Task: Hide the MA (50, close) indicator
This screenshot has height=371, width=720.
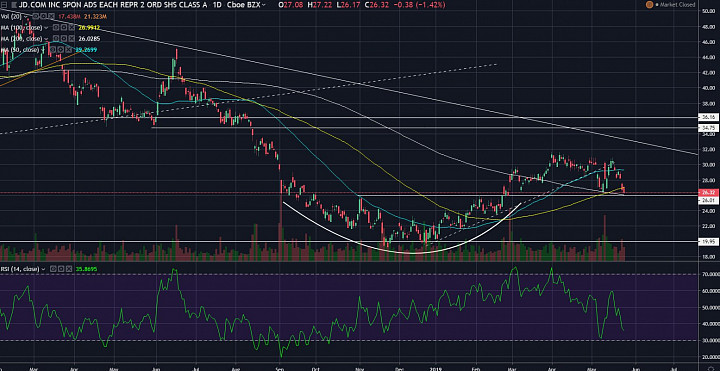Action: (x=53, y=50)
